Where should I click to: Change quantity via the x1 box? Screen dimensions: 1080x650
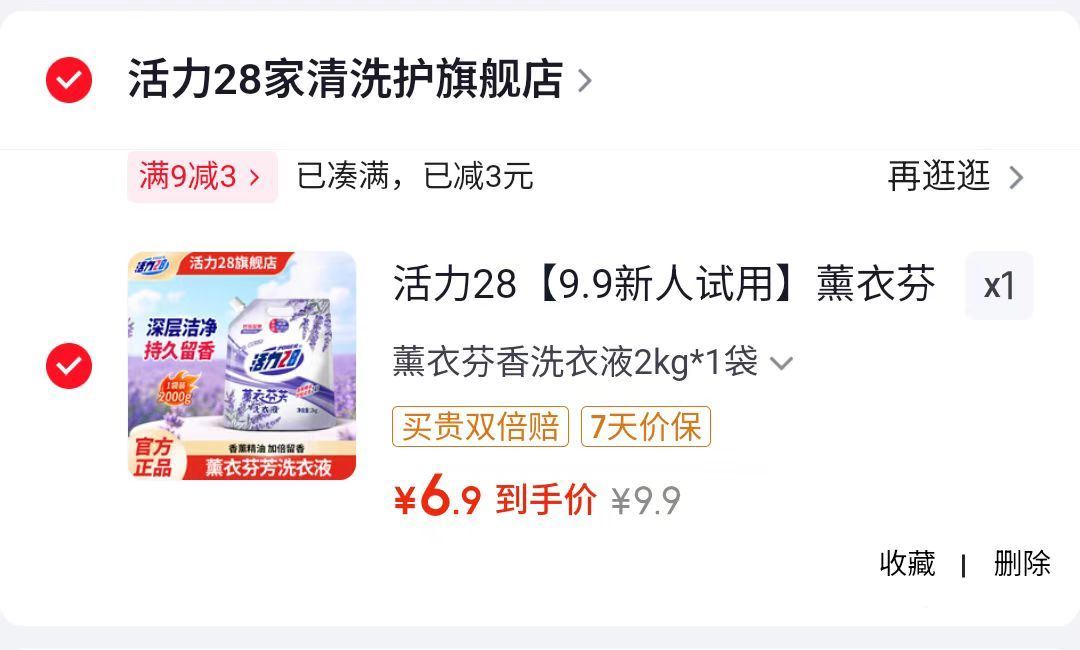(999, 286)
